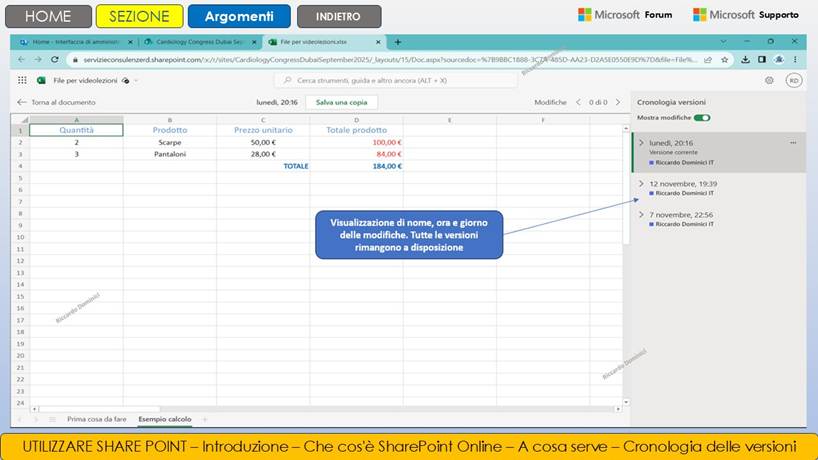Image resolution: width=818 pixels, height=460 pixels.
Task: Open the RD account avatar
Action: pyautogui.click(x=794, y=80)
